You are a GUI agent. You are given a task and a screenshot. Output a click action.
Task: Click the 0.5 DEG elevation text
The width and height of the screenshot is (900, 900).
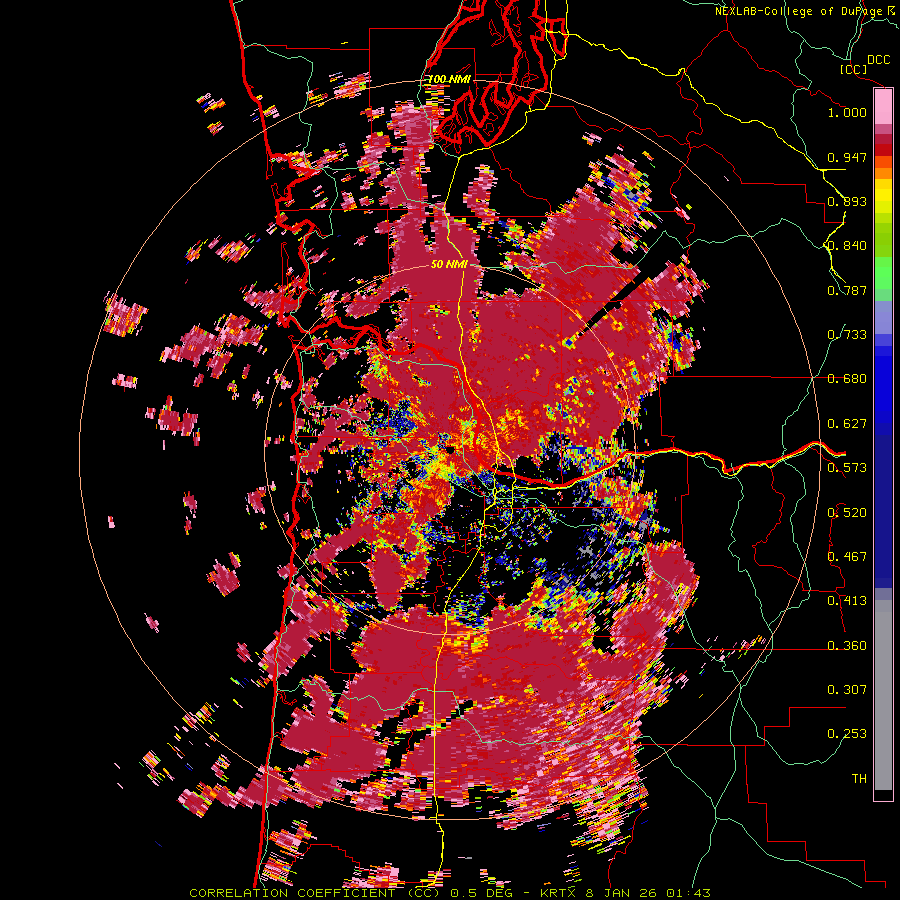(481, 893)
